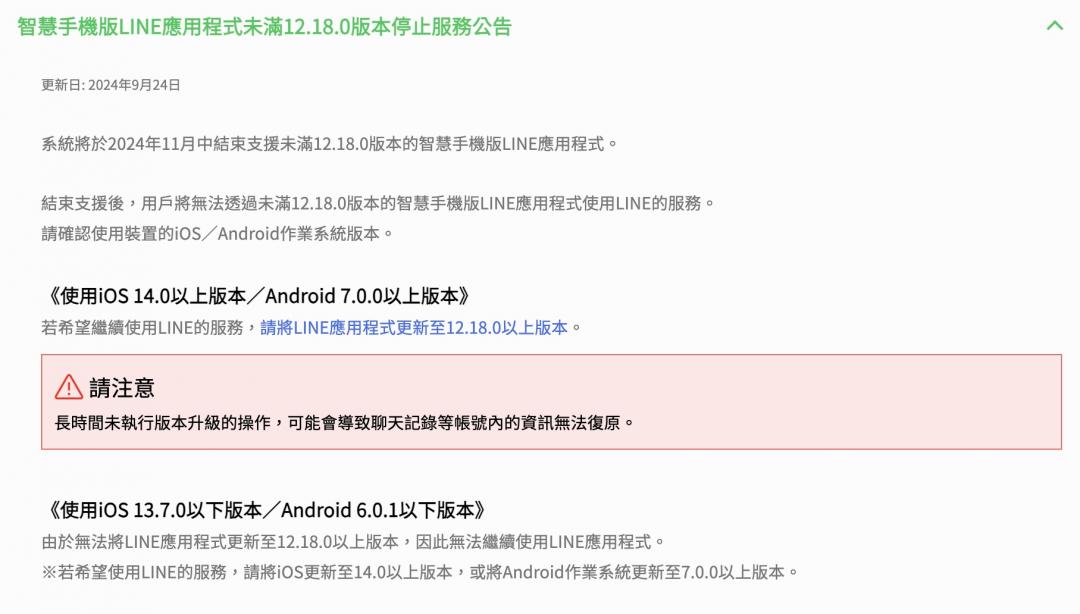Click the phrase 或將Android作業系統更新至7.0.0以上版本

(x=630, y=573)
